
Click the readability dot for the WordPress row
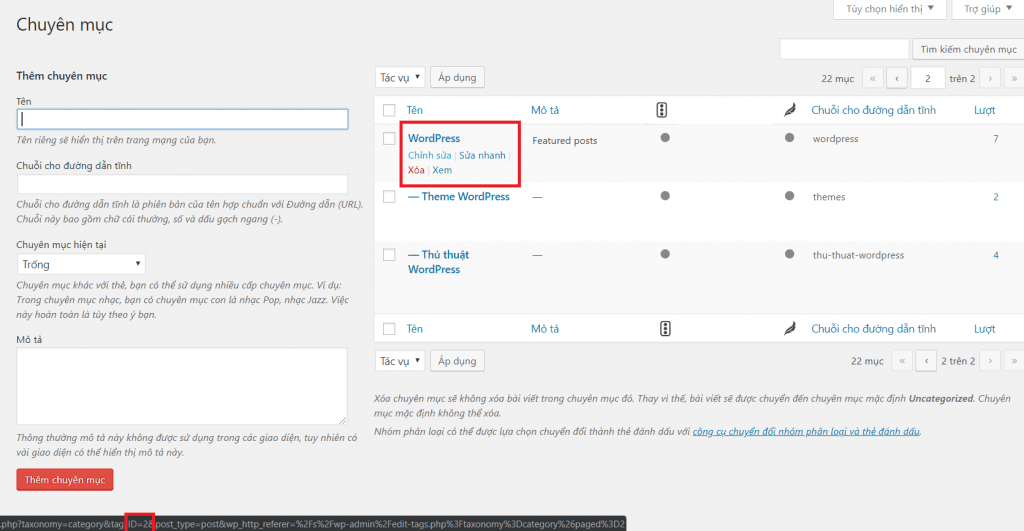[790, 138]
